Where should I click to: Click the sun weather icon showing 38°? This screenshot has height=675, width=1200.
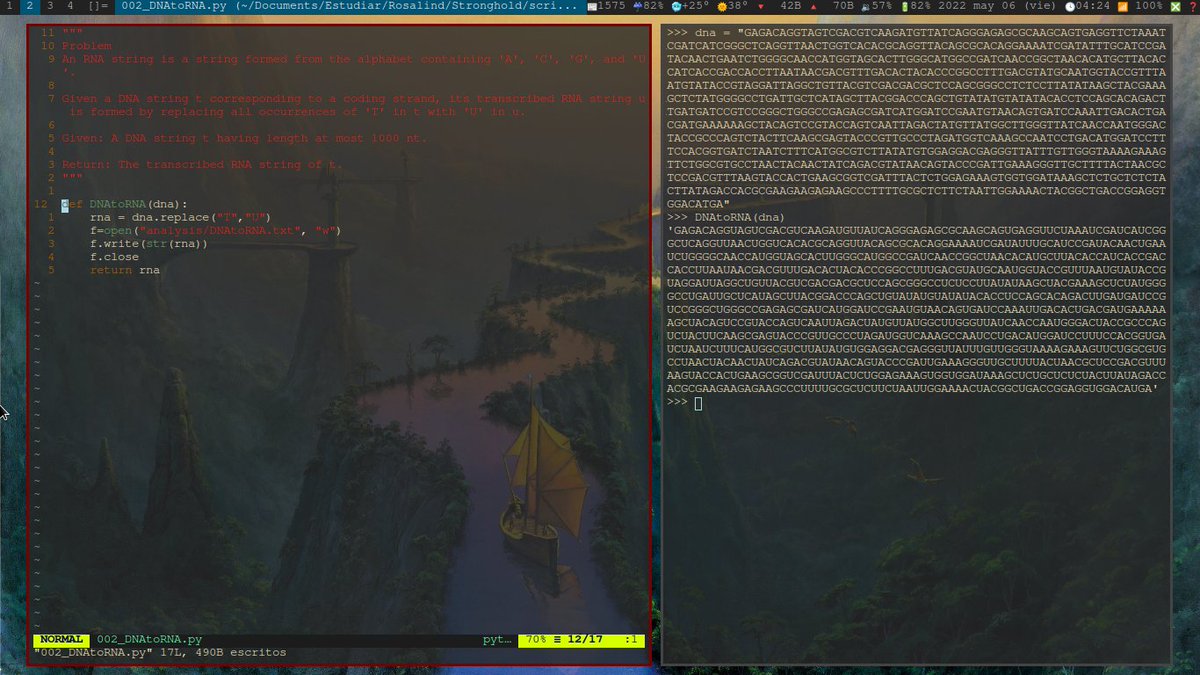pos(722,6)
